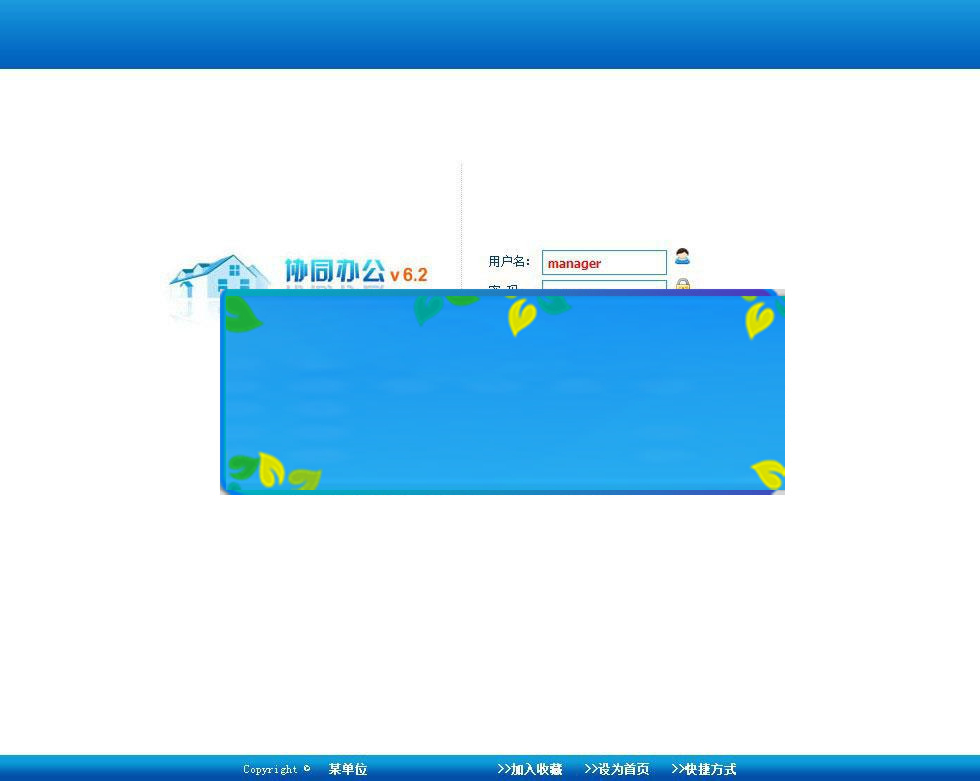Screen dimensions: 980x781
Task: Click the blue gradient header bar at the top
Action: pos(490,33)
